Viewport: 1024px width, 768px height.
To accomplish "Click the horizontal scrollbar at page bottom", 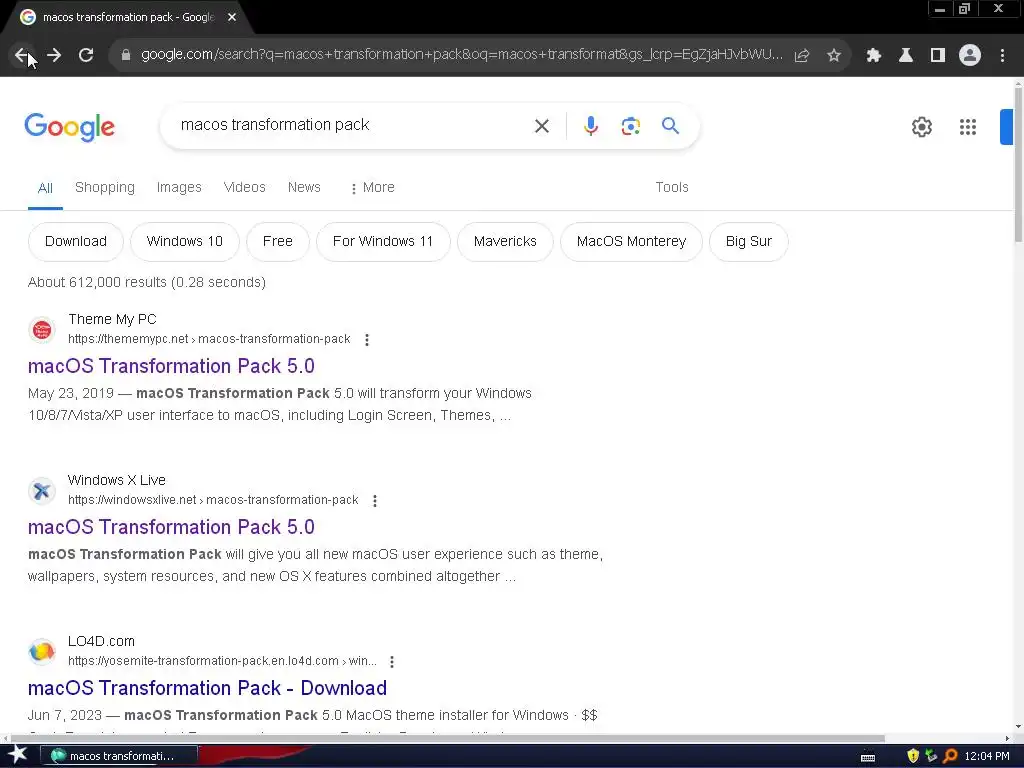I will (x=447, y=739).
